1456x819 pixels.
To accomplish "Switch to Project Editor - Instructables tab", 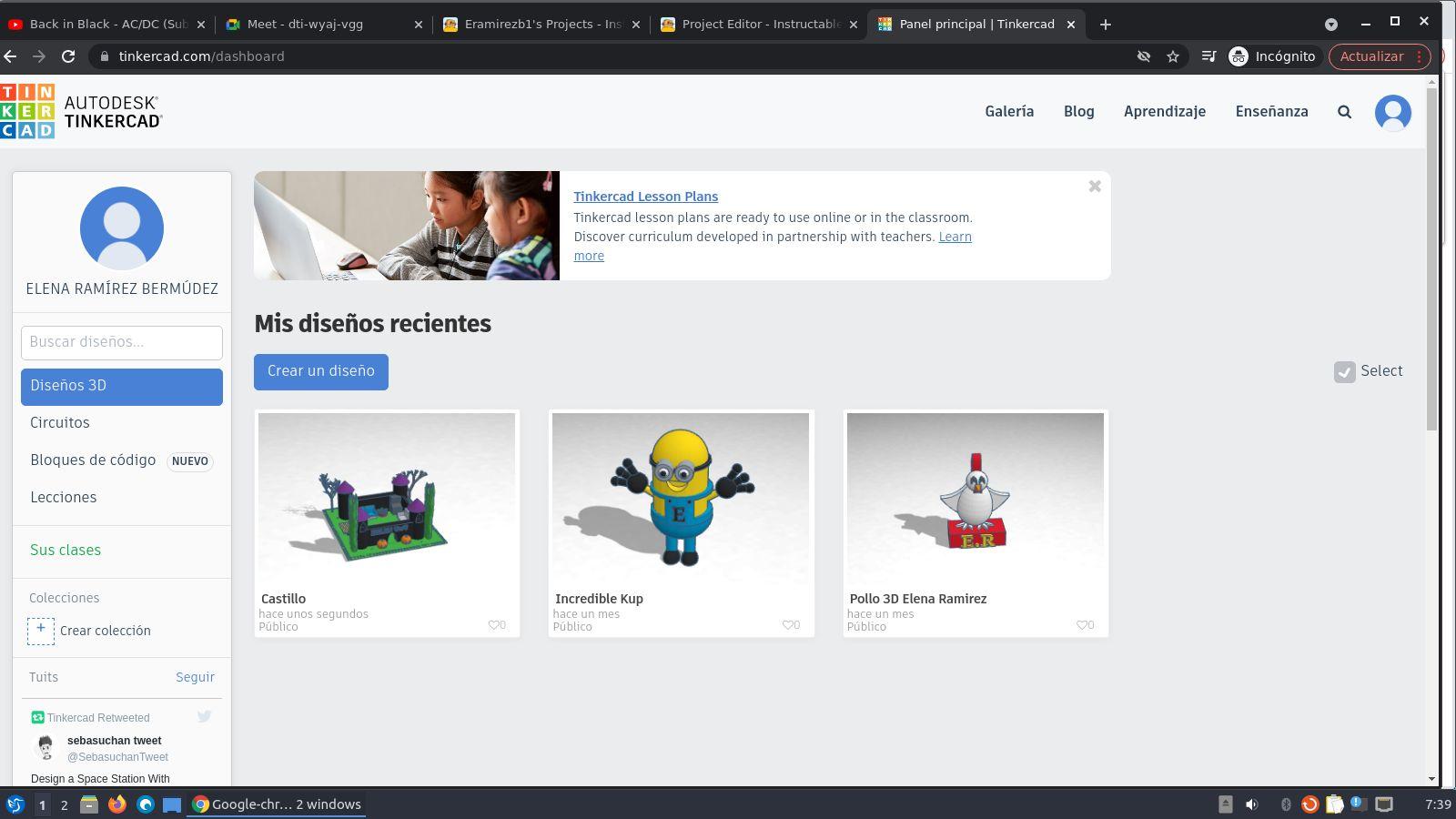I will click(x=760, y=25).
